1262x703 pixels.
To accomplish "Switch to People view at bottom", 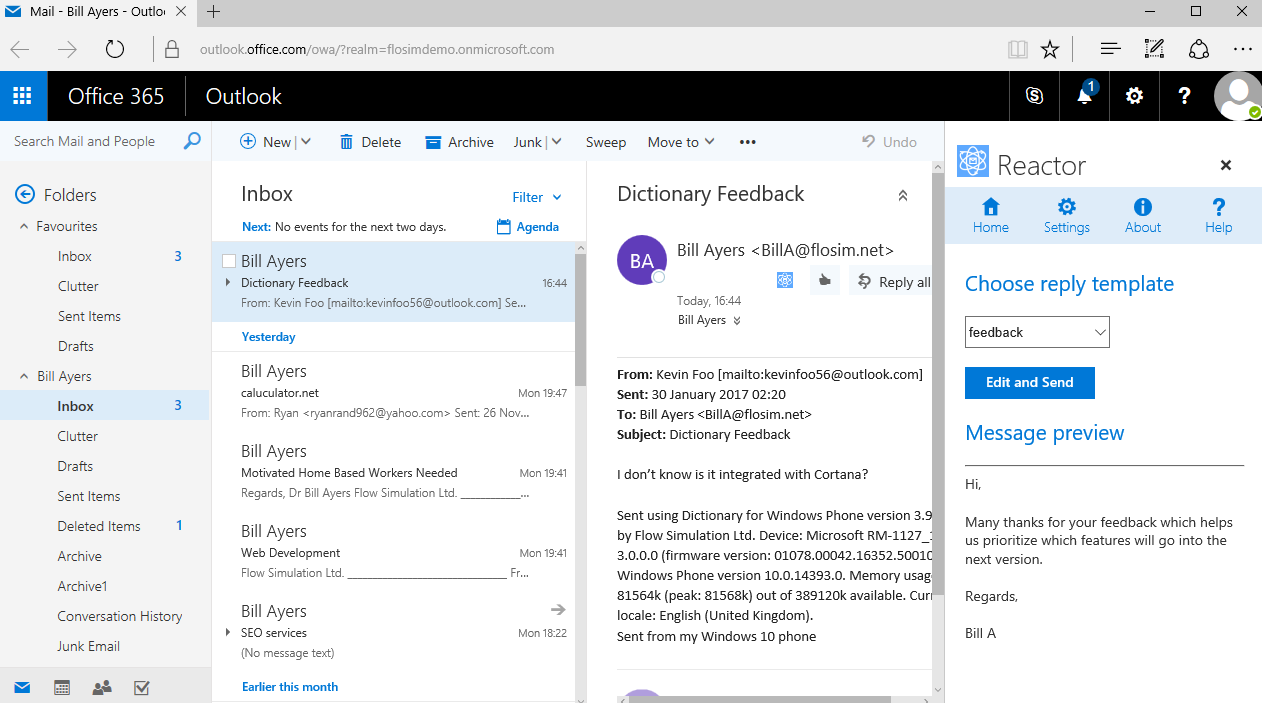I will (x=102, y=687).
